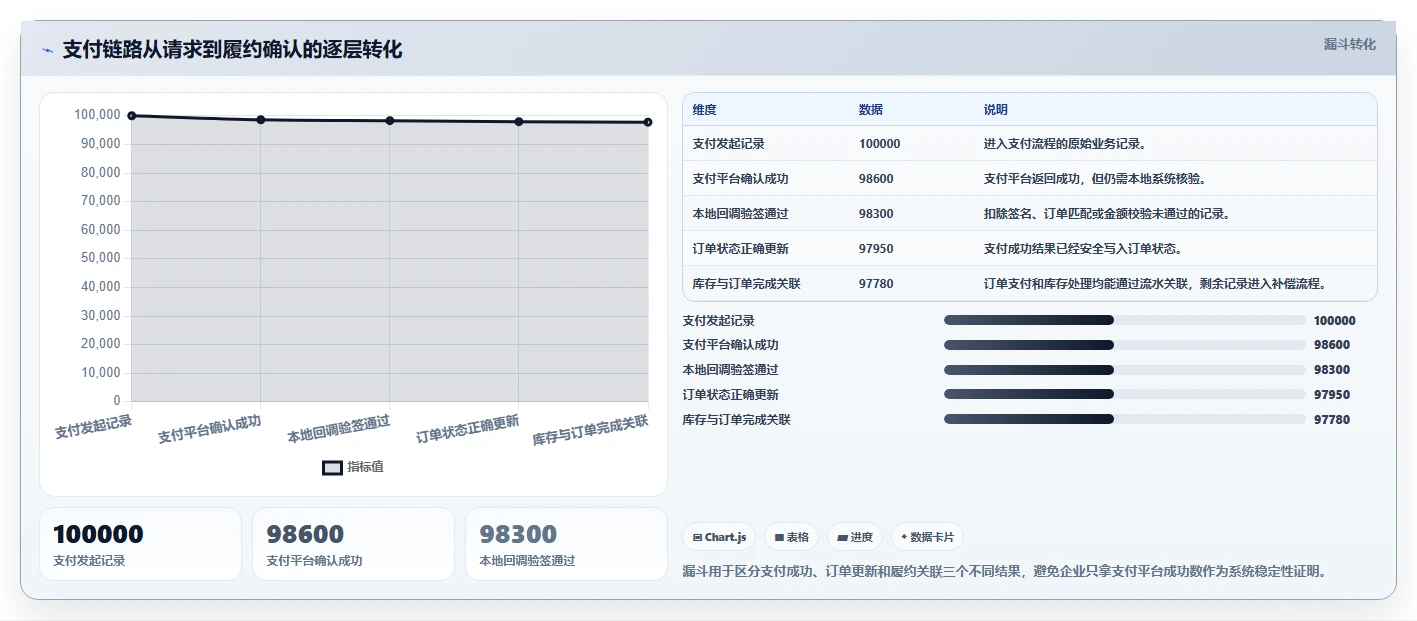Click the 数据 column header
Image resolution: width=1417 pixels, height=621 pixels.
[x=870, y=110]
